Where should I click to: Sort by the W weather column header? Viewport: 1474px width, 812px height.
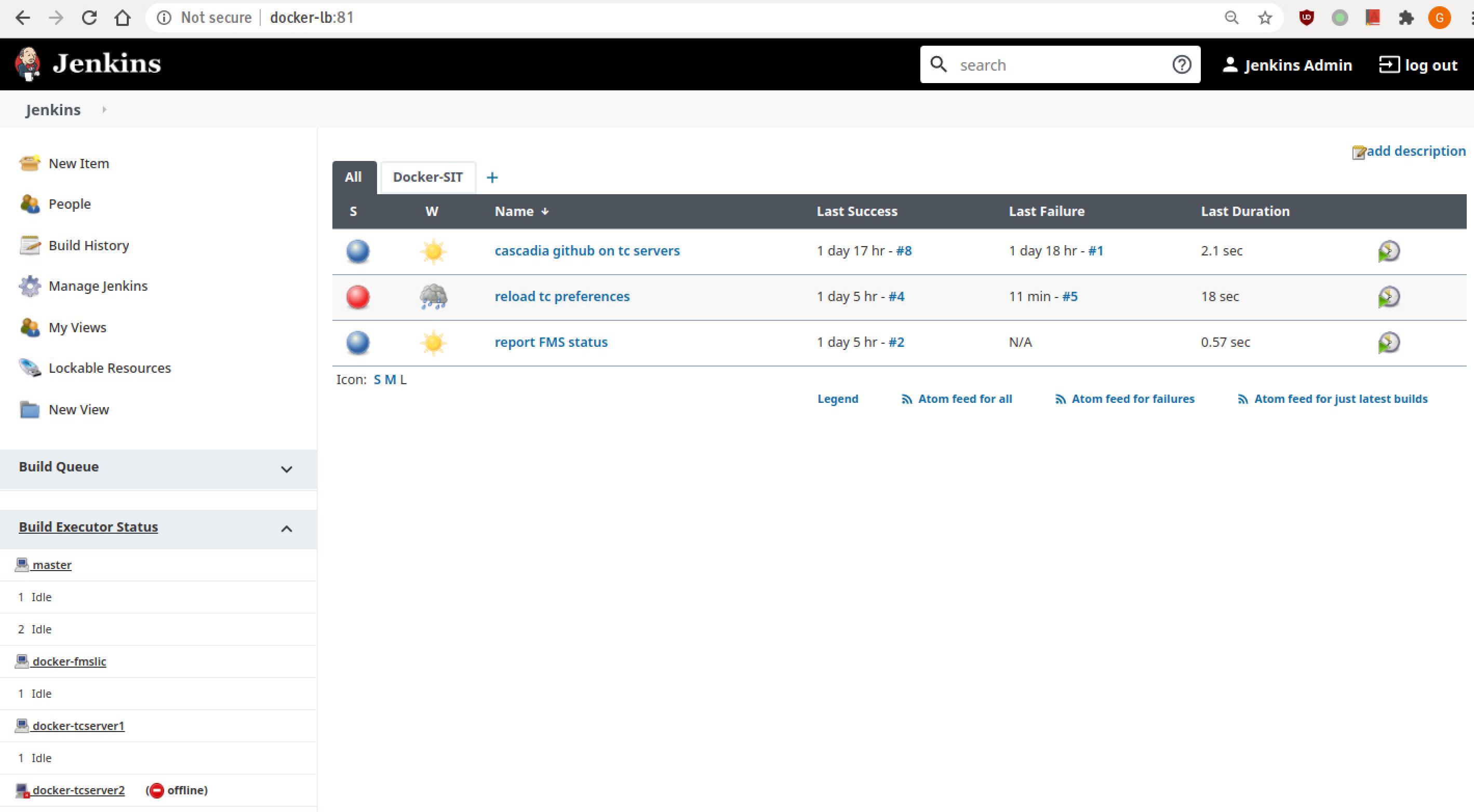432,212
